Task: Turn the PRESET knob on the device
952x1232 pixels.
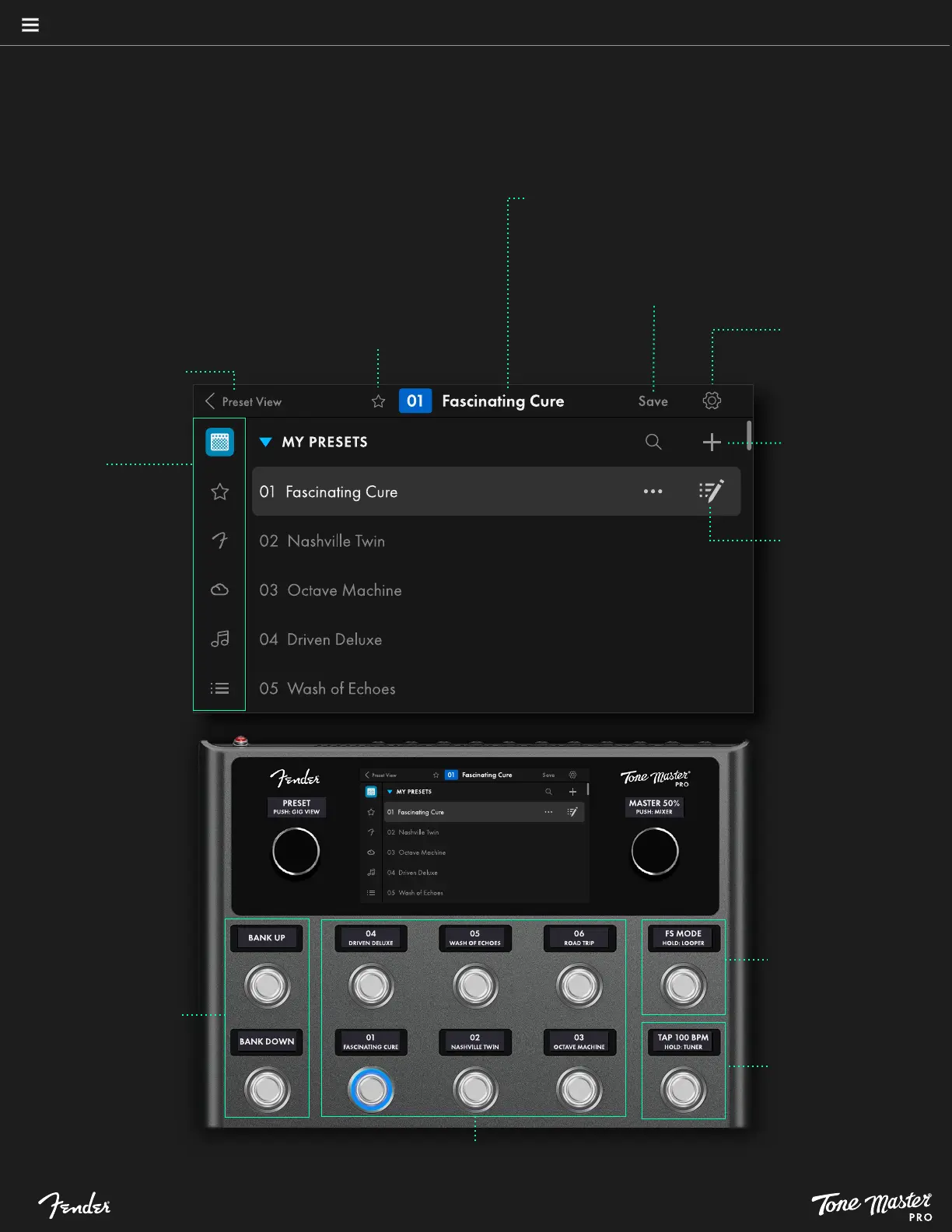Action: (296, 851)
